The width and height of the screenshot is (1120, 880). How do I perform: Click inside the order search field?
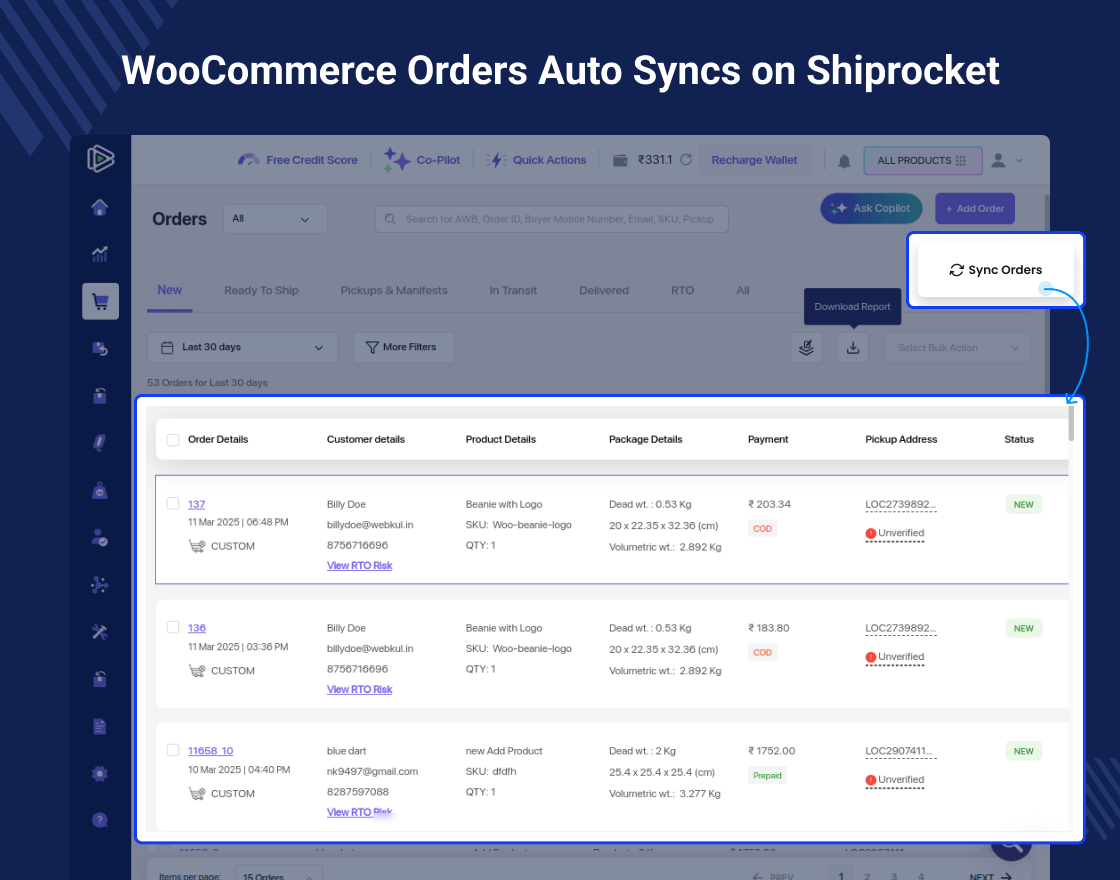pos(550,218)
